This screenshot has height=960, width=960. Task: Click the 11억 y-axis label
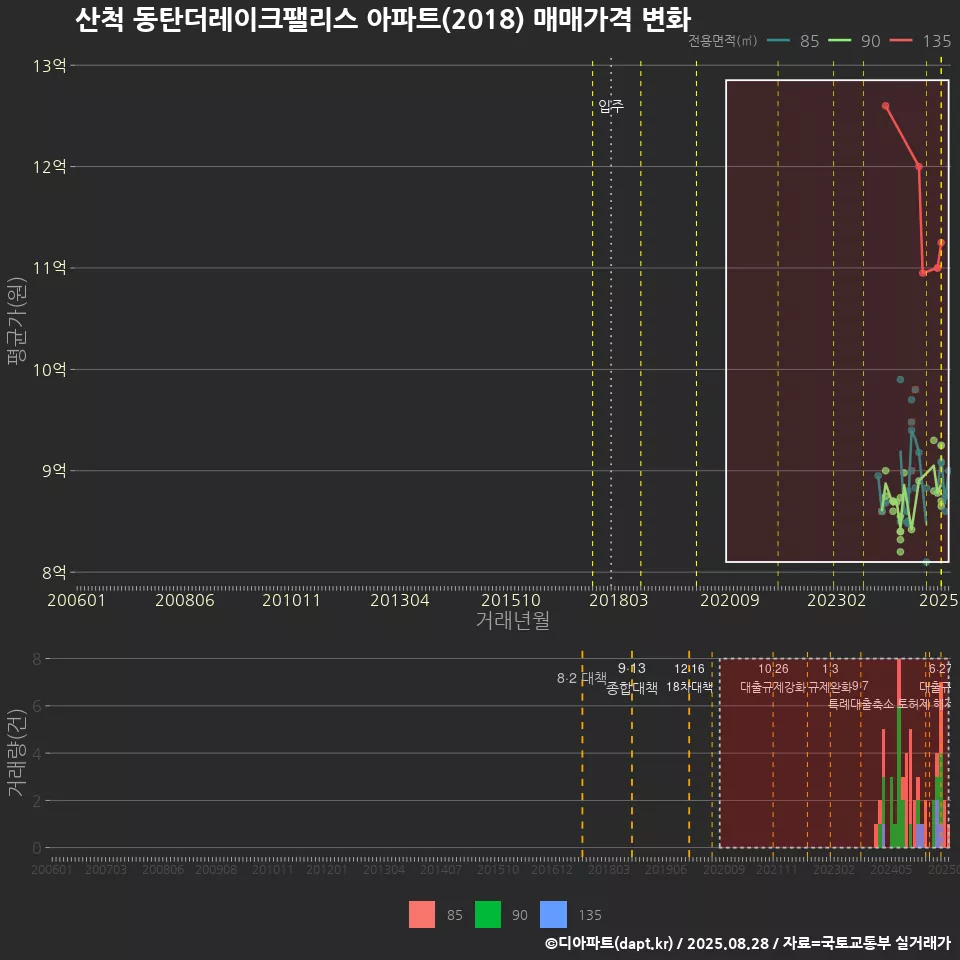[x=50, y=268]
